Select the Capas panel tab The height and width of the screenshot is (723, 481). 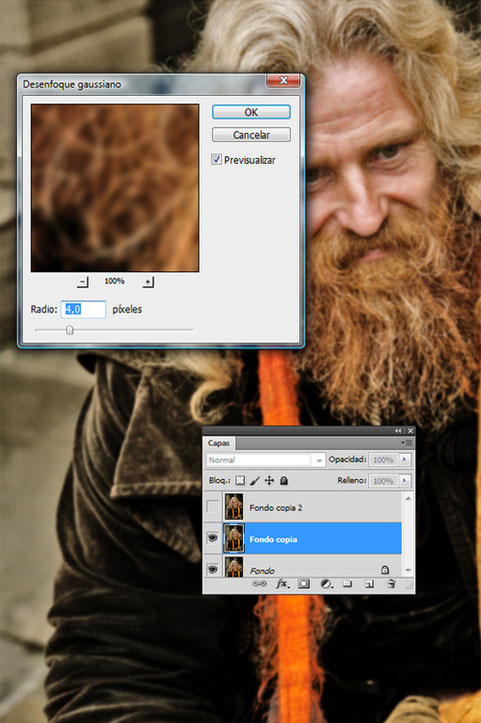pyautogui.click(x=219, y=443)
